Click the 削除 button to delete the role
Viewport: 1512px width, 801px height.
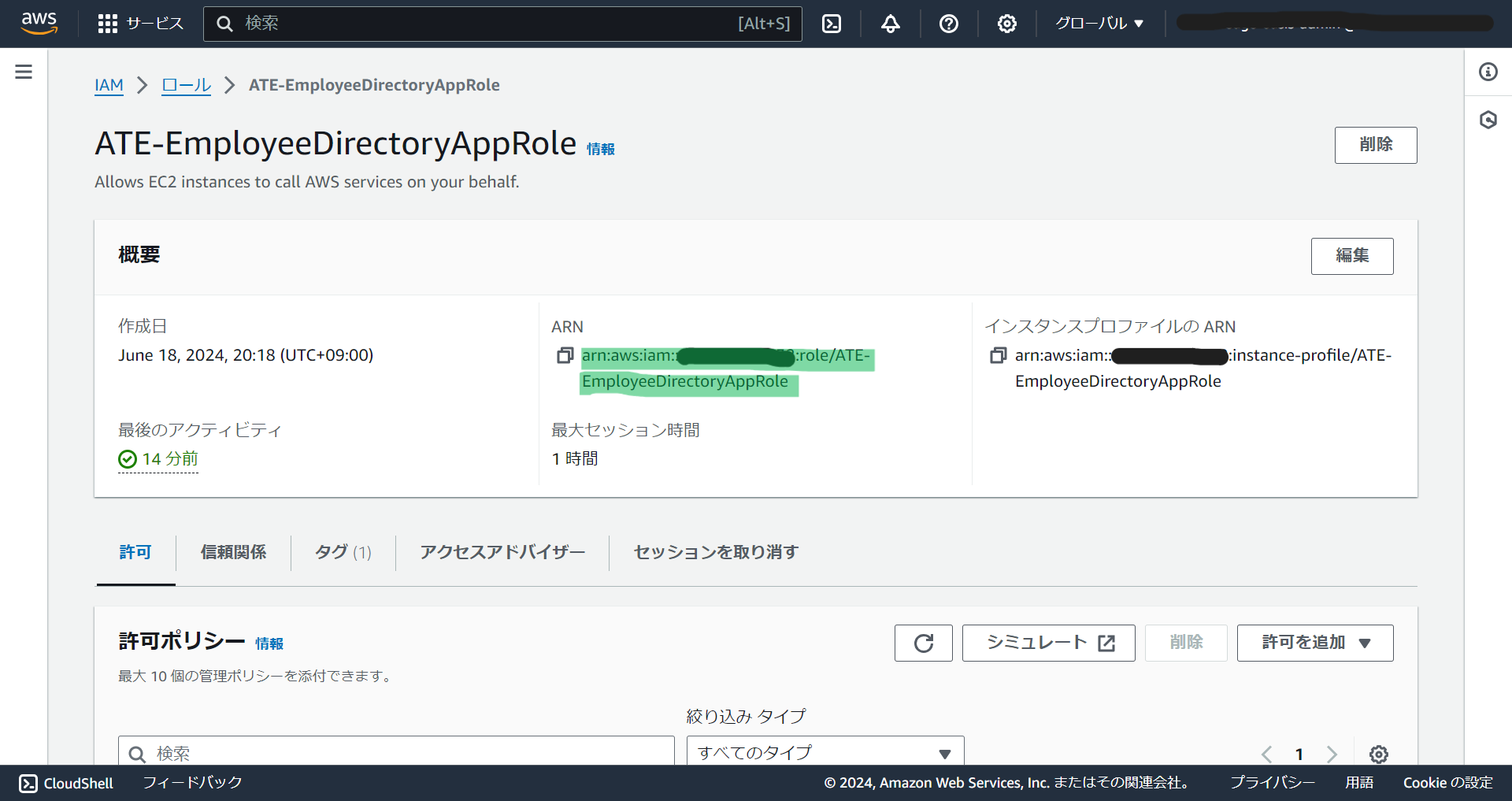point(1375,145)
